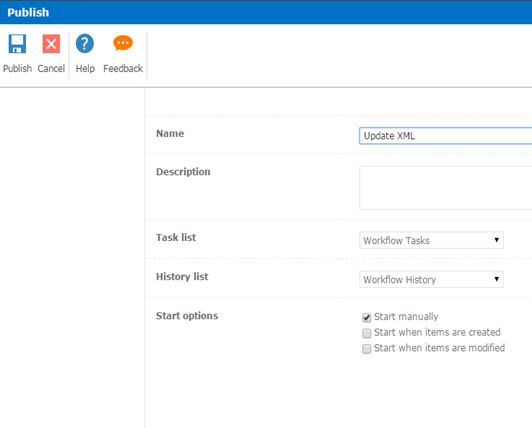The height and width of the screenshot is (428, 532).
Task: Select the Description label text
Action: click(183, 172)
